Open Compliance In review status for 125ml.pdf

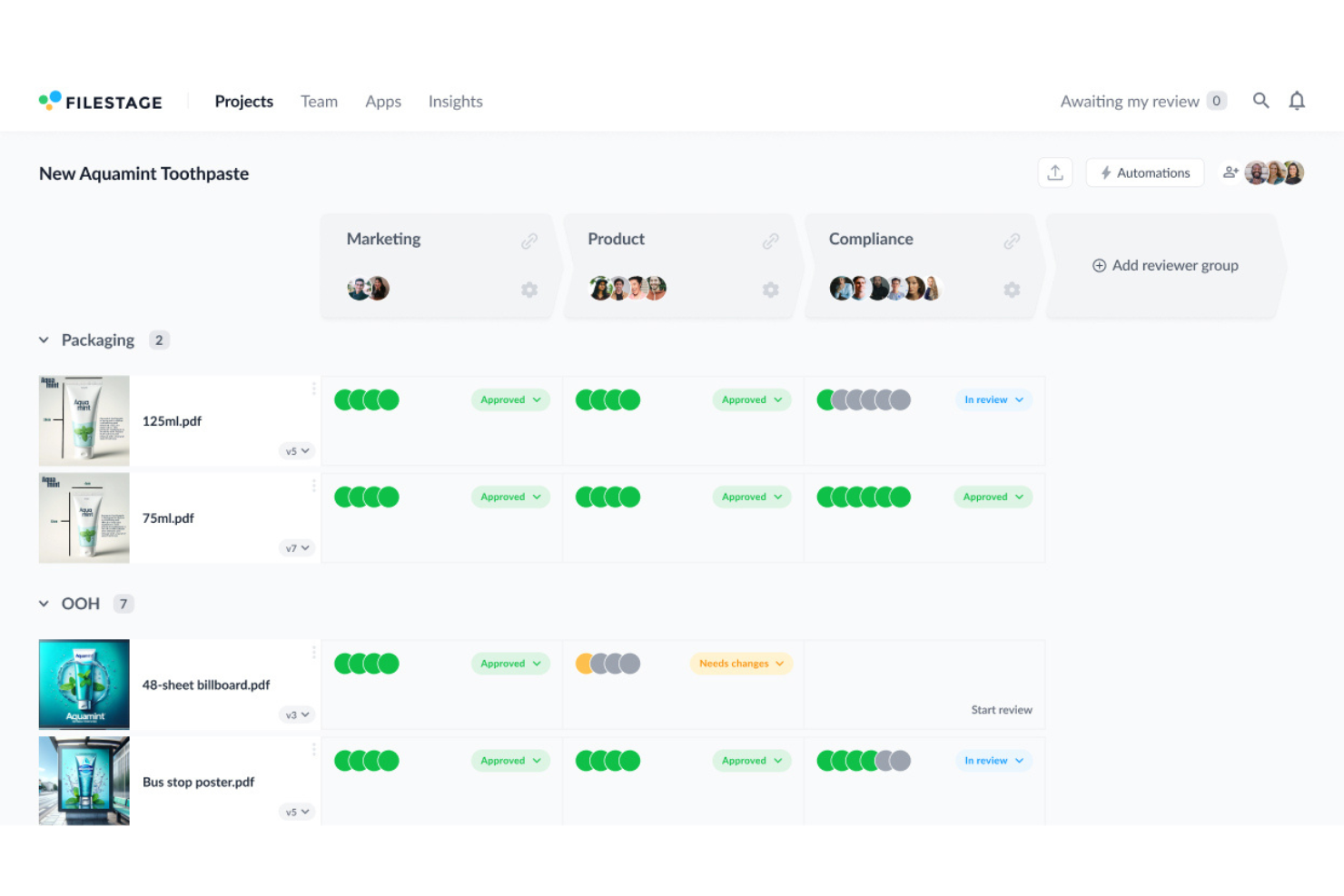[x=993, y=400]
